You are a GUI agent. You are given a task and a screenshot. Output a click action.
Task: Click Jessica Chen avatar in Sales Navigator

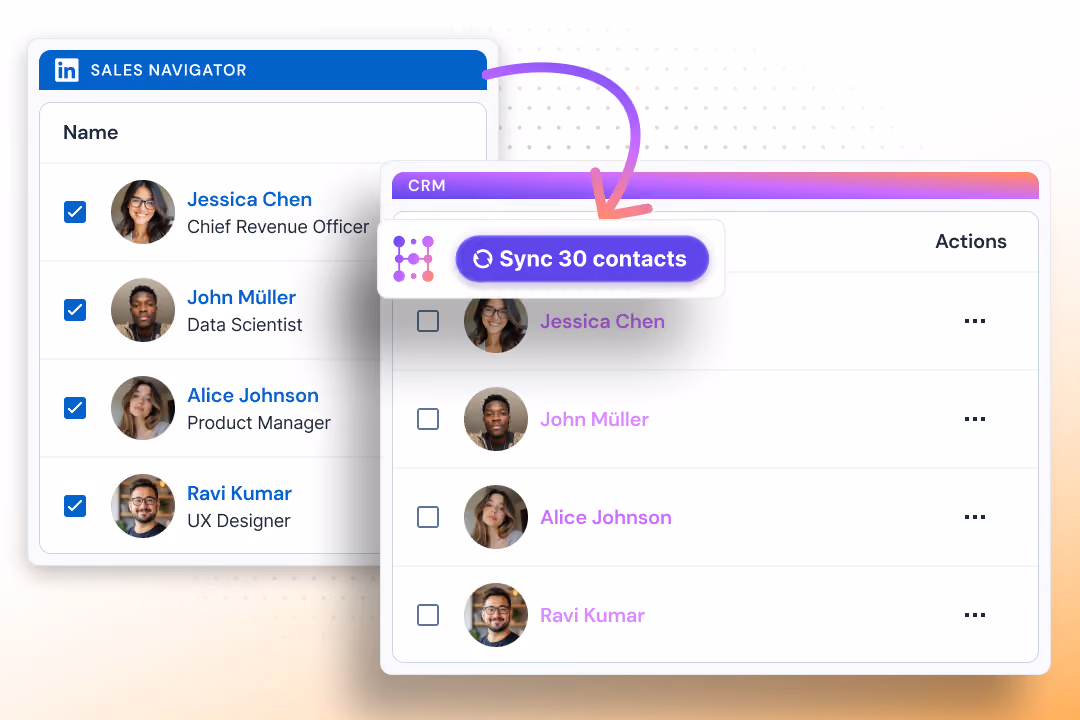[x=143, y=212]
